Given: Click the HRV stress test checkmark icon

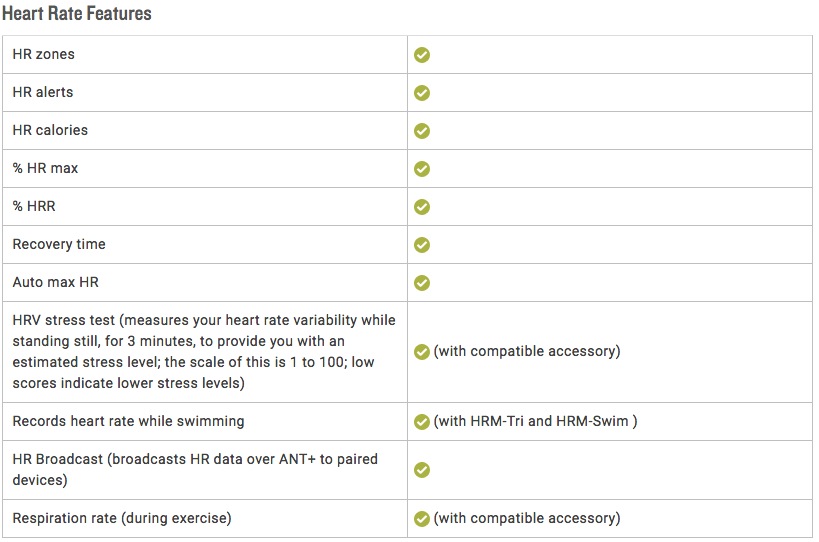Looking at the screenshot, I should point(422,352).
